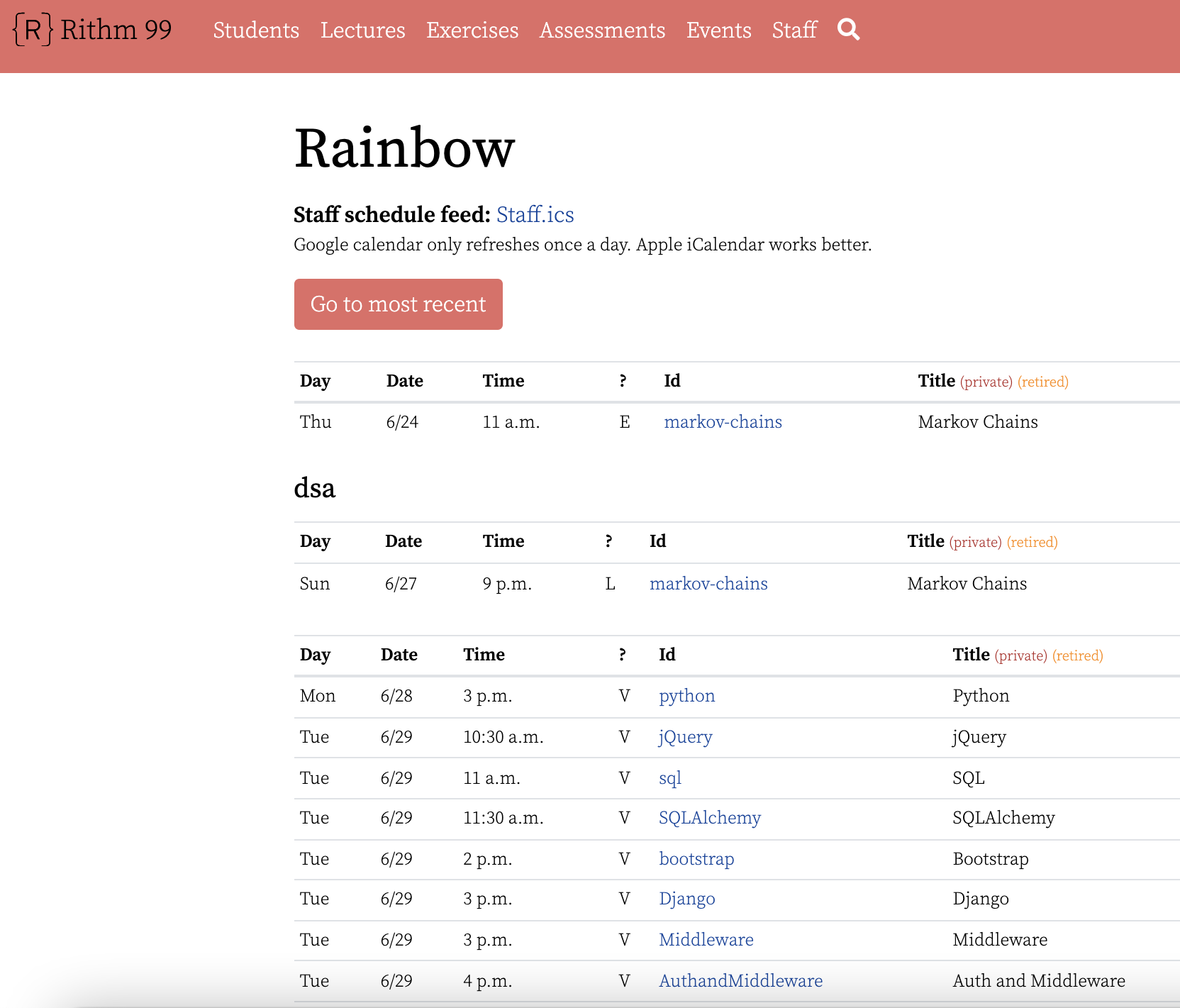Select the '9 p.m.' time cell

507,584
